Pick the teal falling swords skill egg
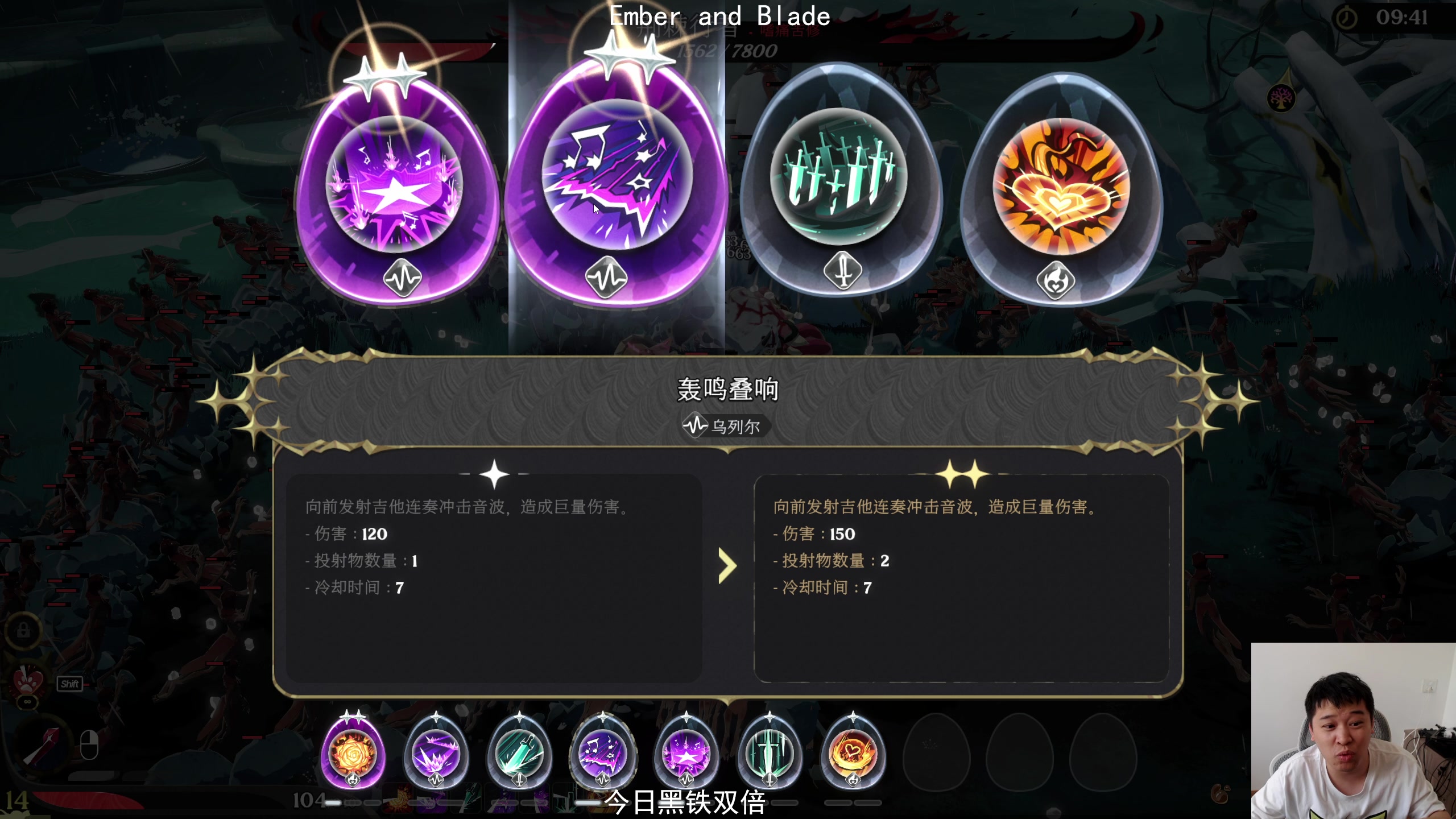Image resolution: width=1456 pixels, height=819 pixels. pyautogui.click(x=839, y=182)
